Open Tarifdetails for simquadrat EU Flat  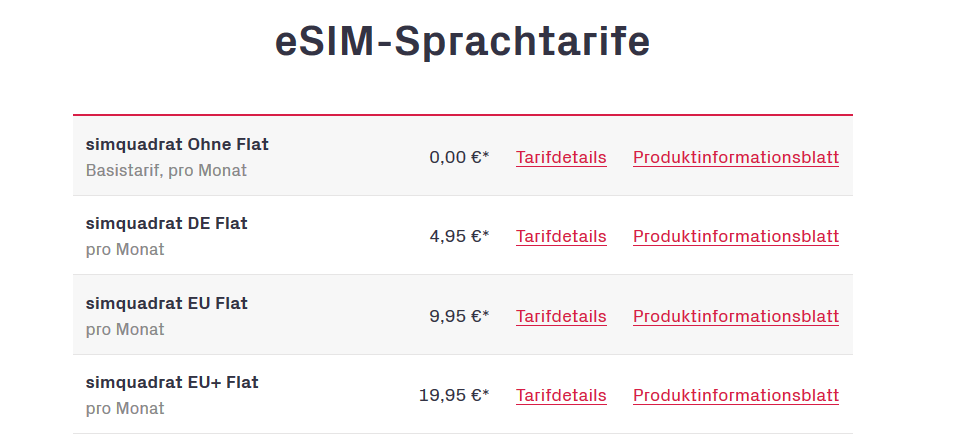click(561, 316)
